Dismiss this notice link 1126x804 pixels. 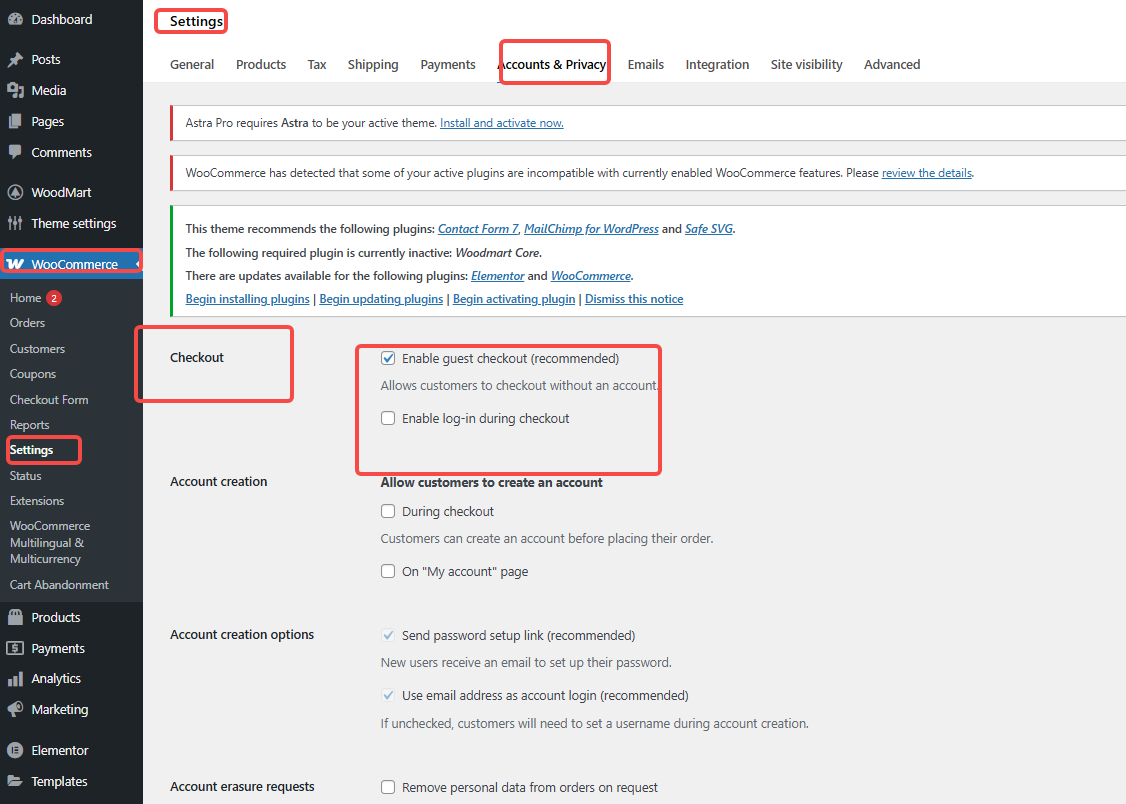point(634,299)
